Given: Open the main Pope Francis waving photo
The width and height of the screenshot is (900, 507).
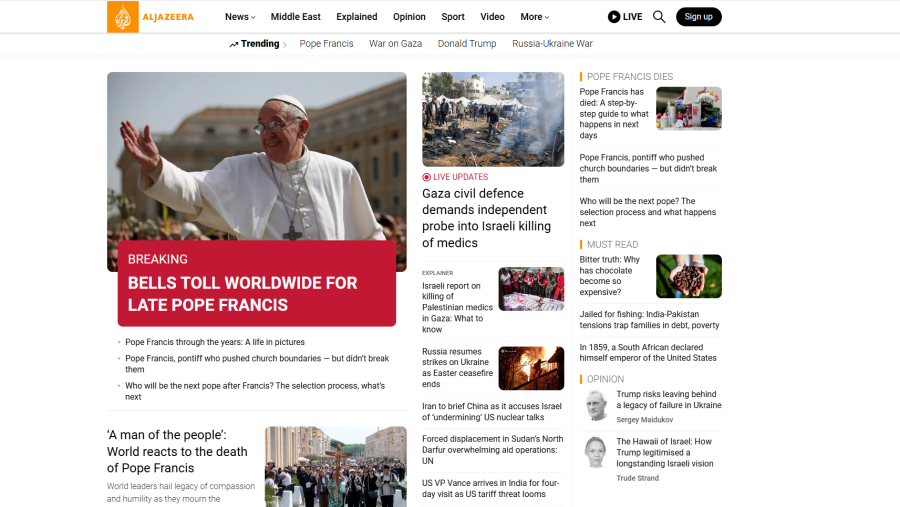Looking at the screenshot, I should (257, 156).
